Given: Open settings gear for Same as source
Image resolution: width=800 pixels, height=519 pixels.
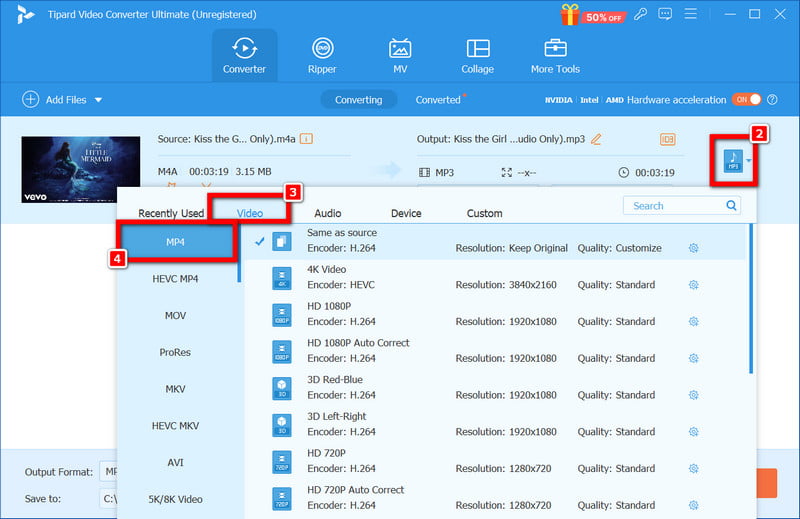Looking at the screenshot, I should [693, 248].
